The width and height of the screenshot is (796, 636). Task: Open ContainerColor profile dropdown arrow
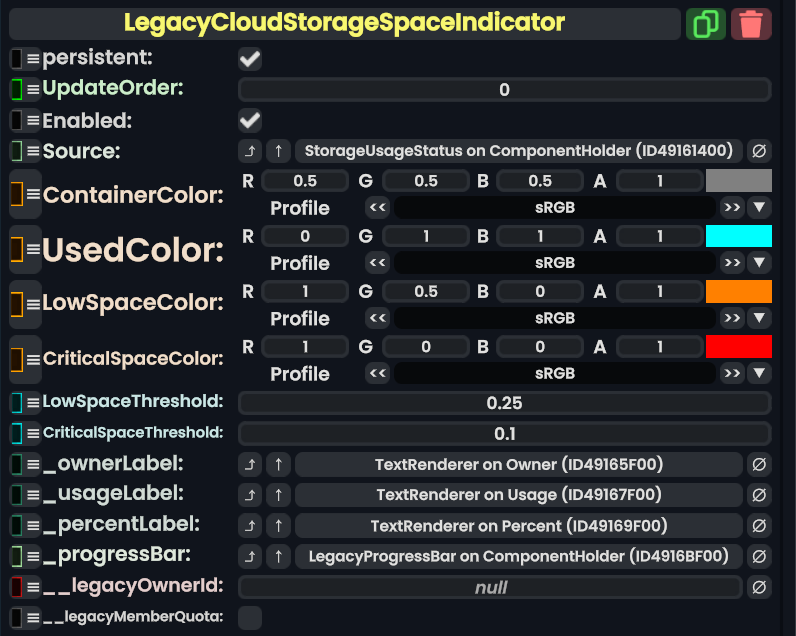pos(759,208)
